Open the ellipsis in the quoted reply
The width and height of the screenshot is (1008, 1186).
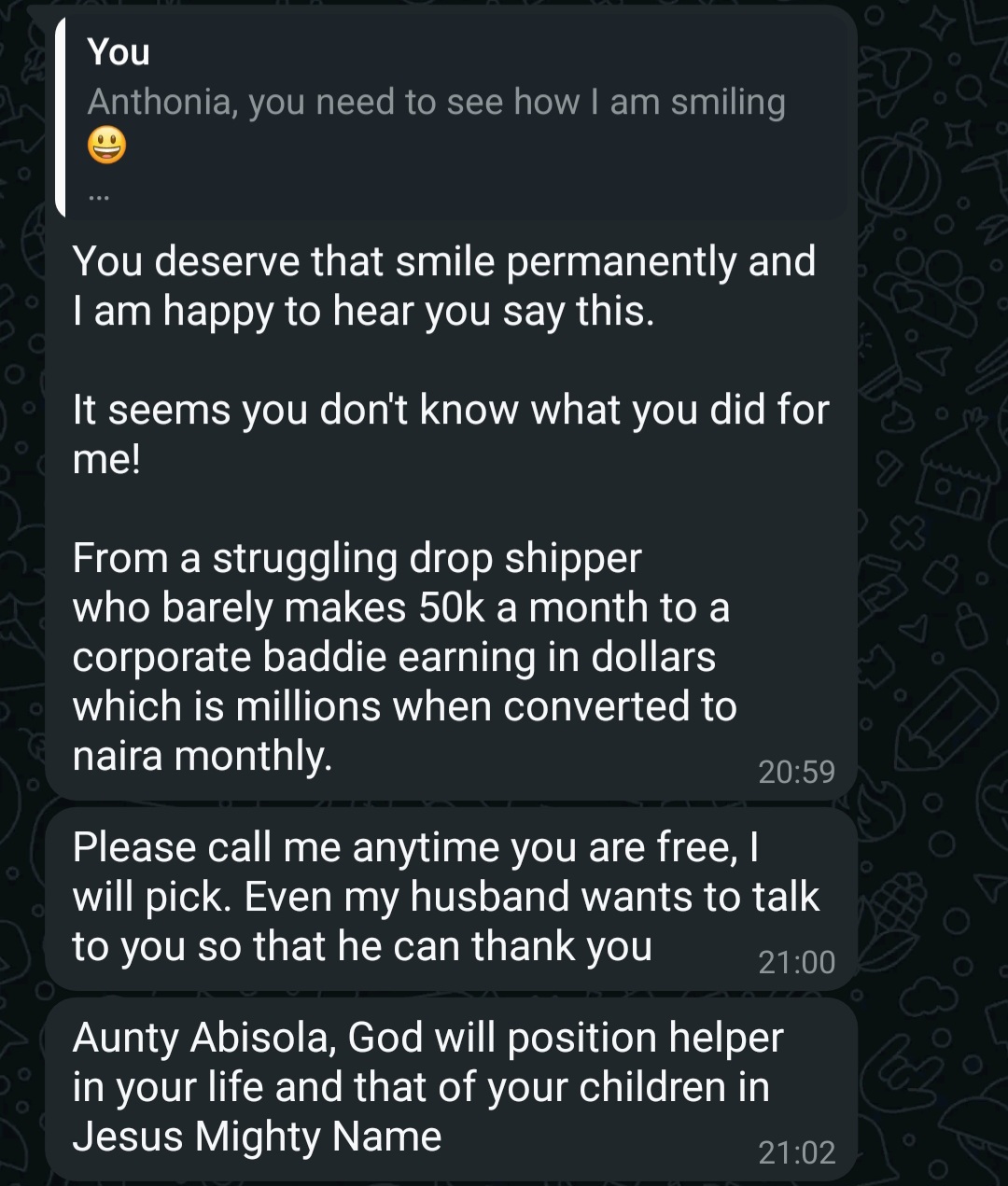click(x=99, y=198)
